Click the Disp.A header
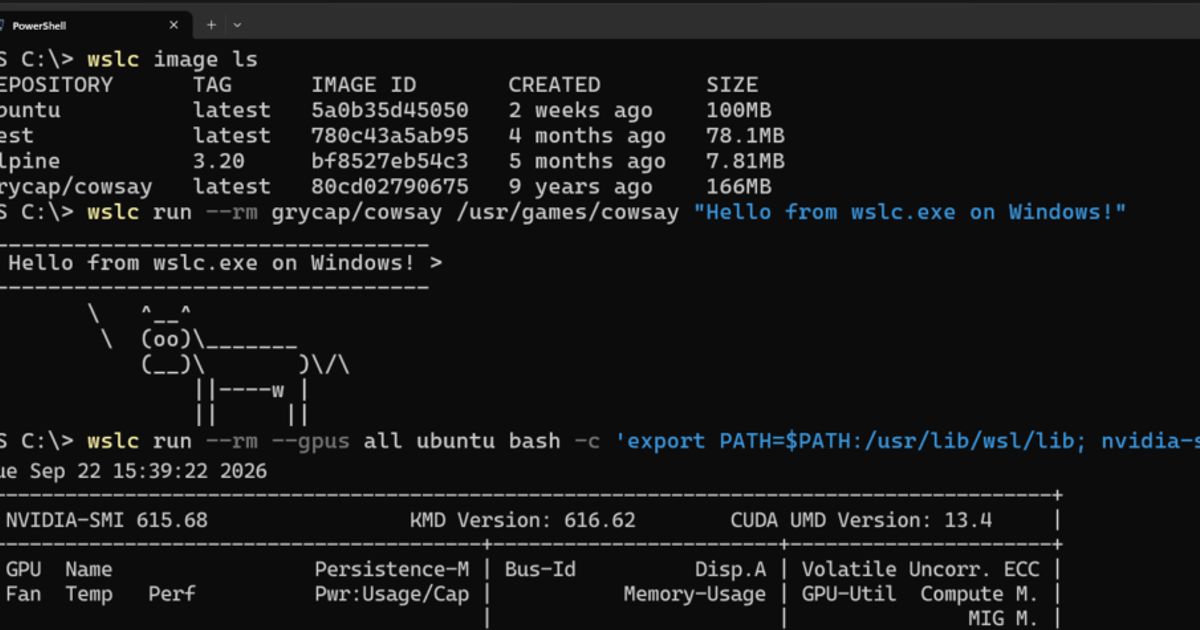The image size is (1200, 630). point(730,570)
